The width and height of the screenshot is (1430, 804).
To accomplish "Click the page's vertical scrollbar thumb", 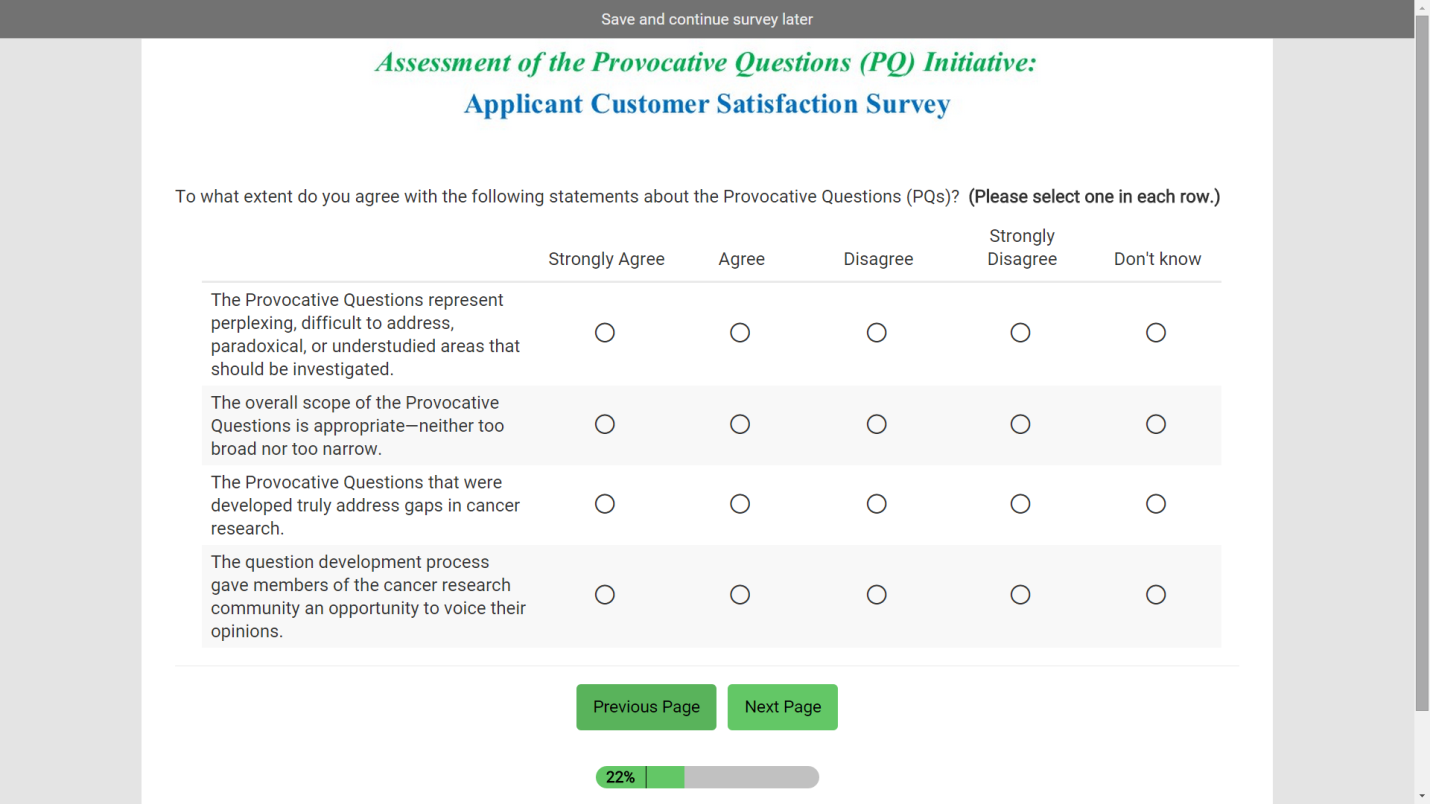I will 1422,360.
